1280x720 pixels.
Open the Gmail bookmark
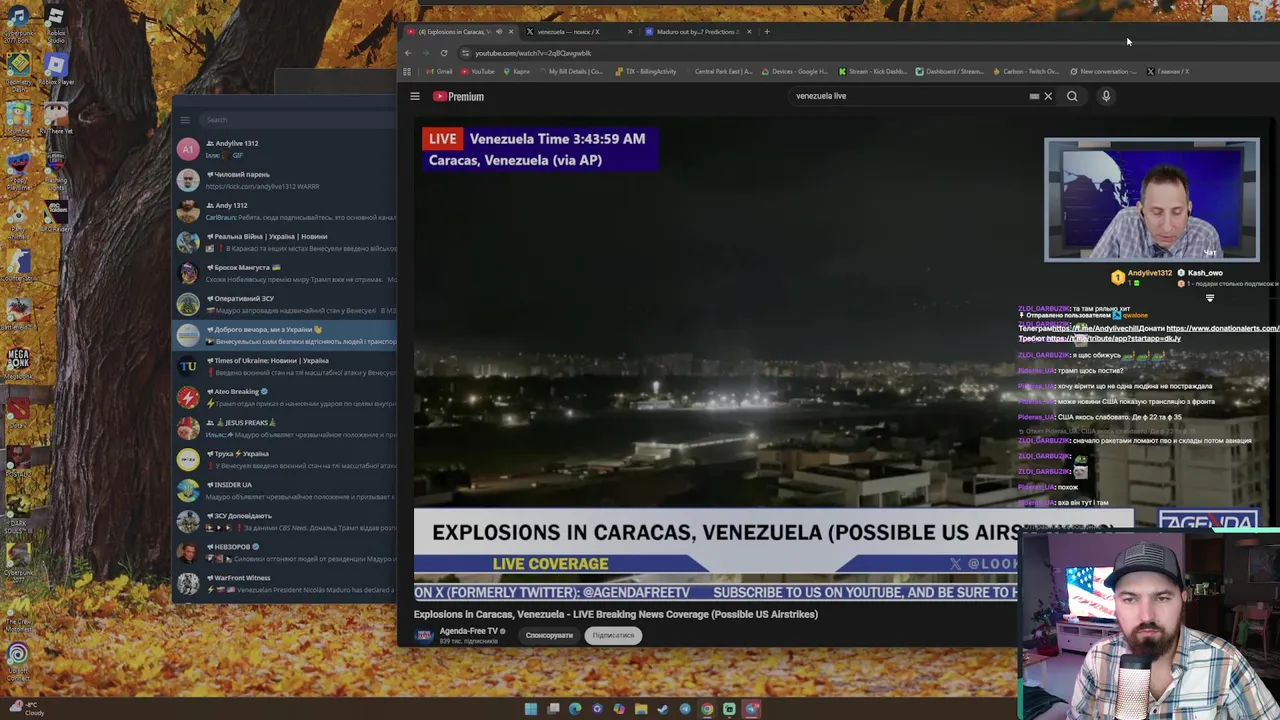pos(439,71)
